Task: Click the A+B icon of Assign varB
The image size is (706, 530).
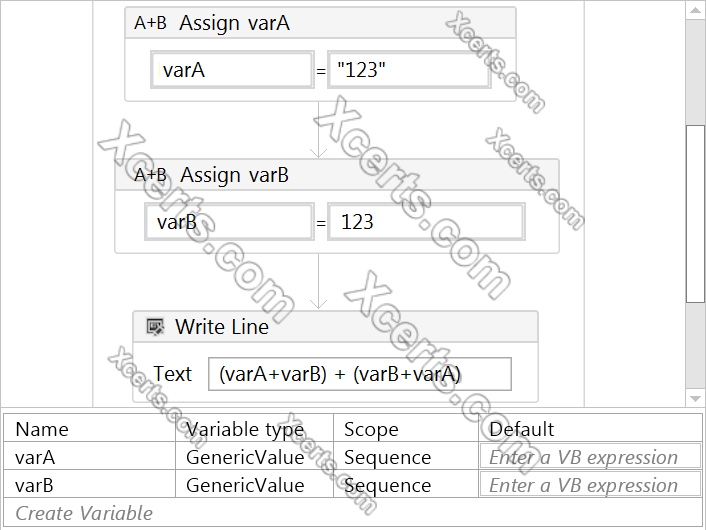Action: point(151,175)
